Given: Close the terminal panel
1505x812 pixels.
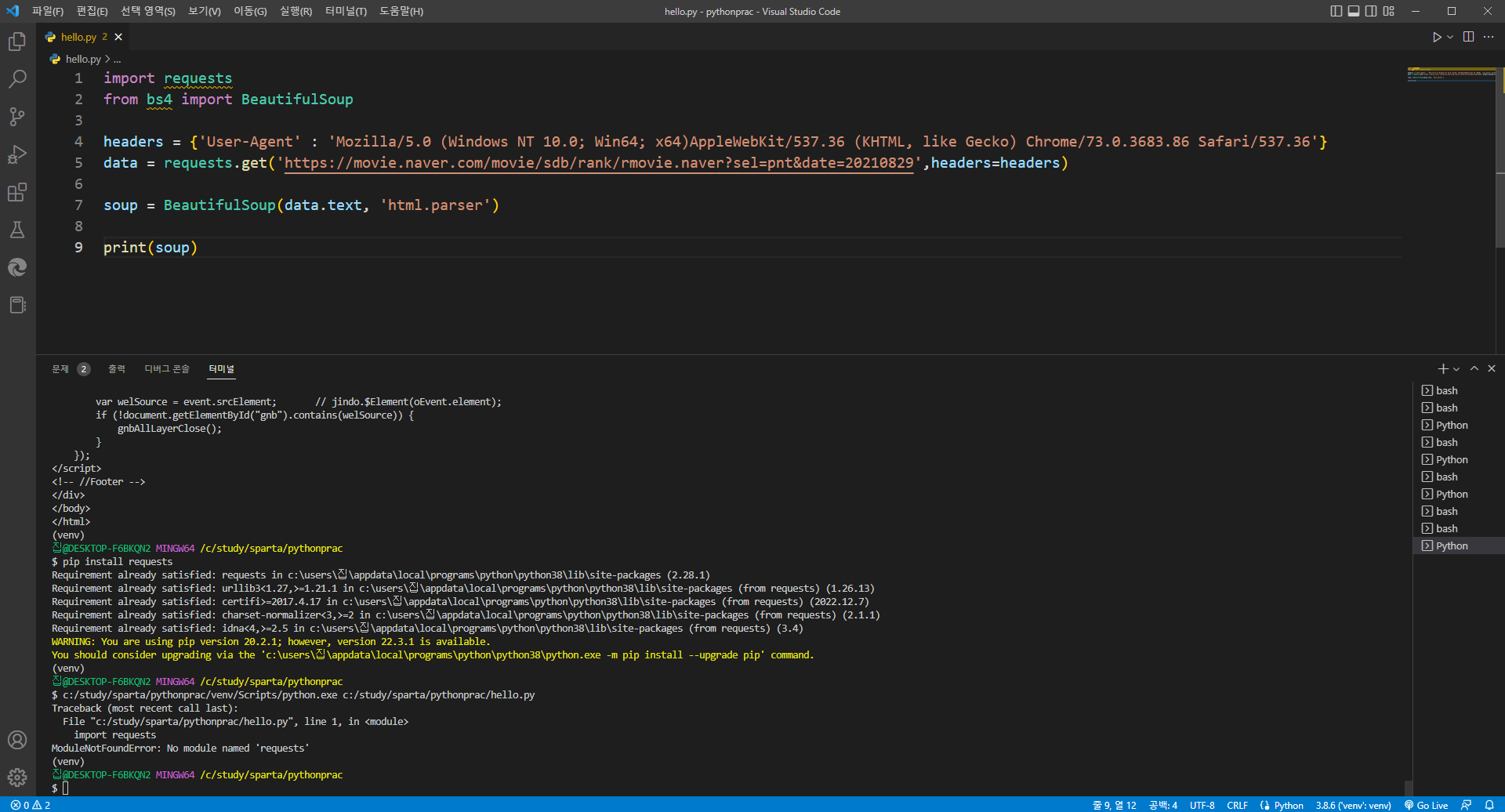Looking at the screenshot, I should (1492, 368).
